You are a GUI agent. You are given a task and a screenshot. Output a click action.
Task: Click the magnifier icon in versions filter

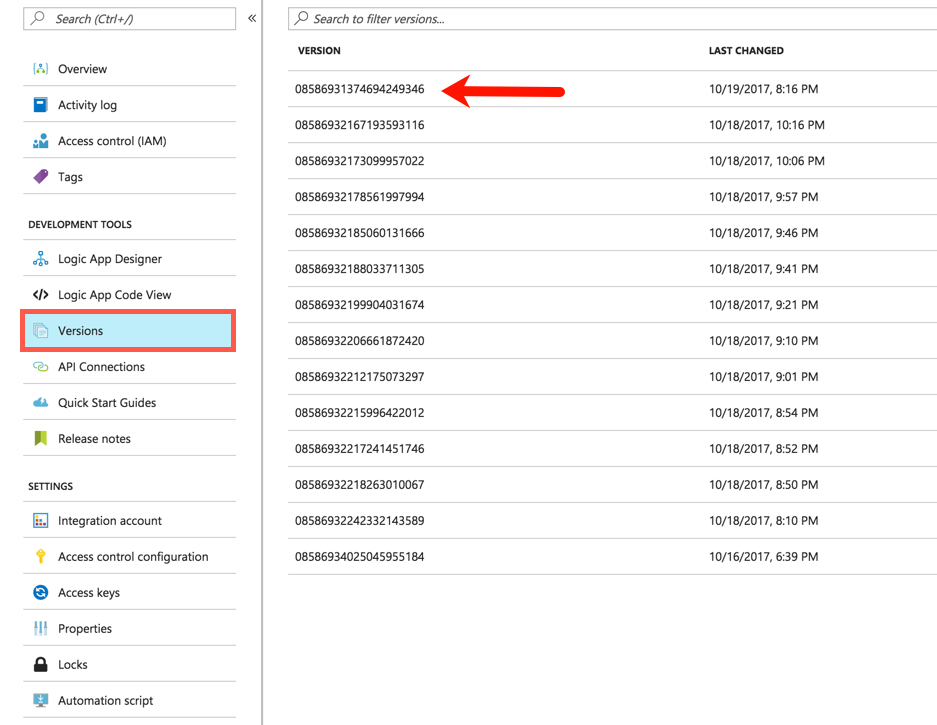(x=302, y=18)
